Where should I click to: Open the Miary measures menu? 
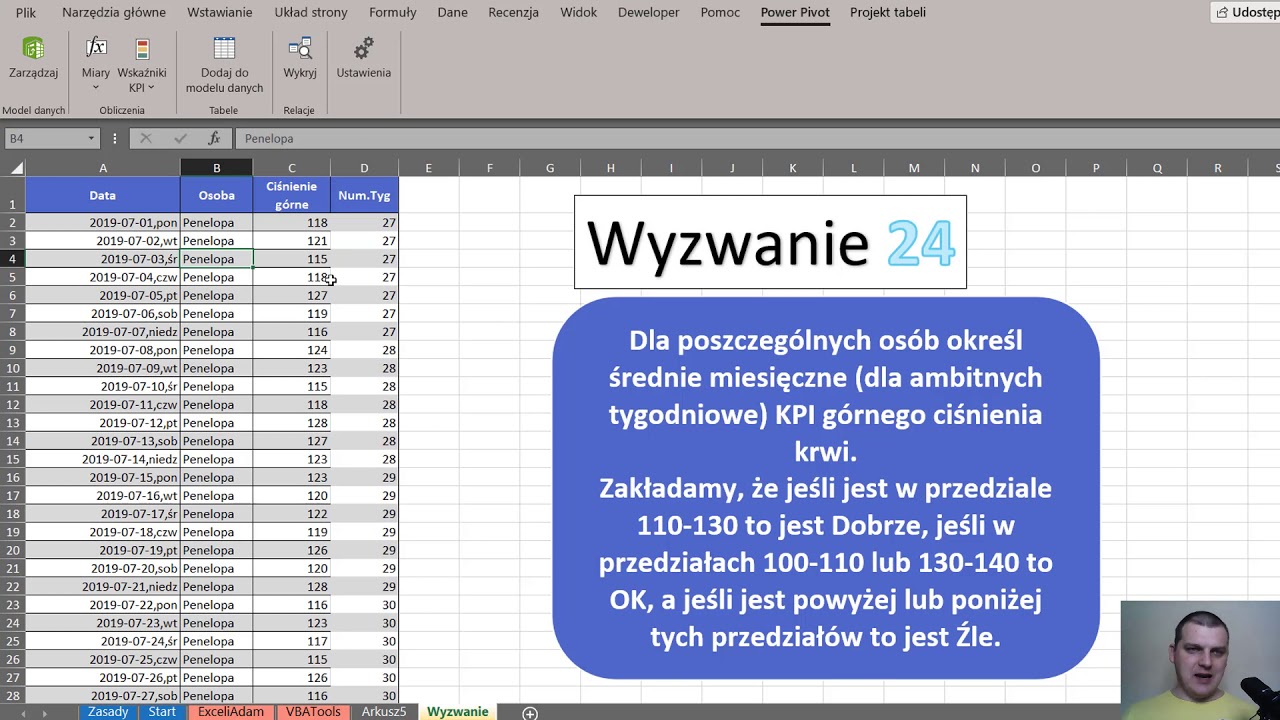tap(96, 64)
